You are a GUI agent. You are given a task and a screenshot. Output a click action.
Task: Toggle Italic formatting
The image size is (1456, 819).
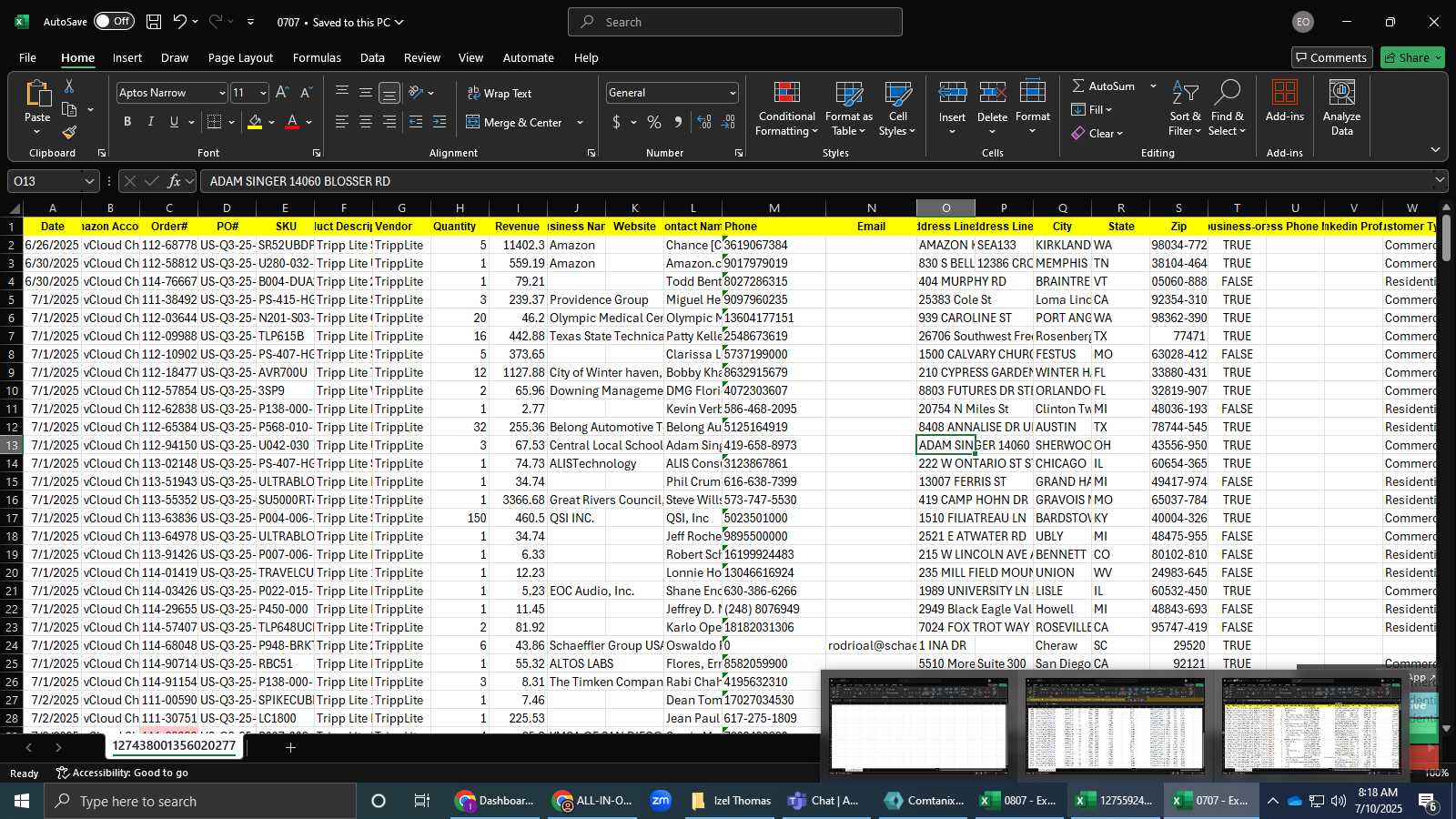(x=150, y=122)
